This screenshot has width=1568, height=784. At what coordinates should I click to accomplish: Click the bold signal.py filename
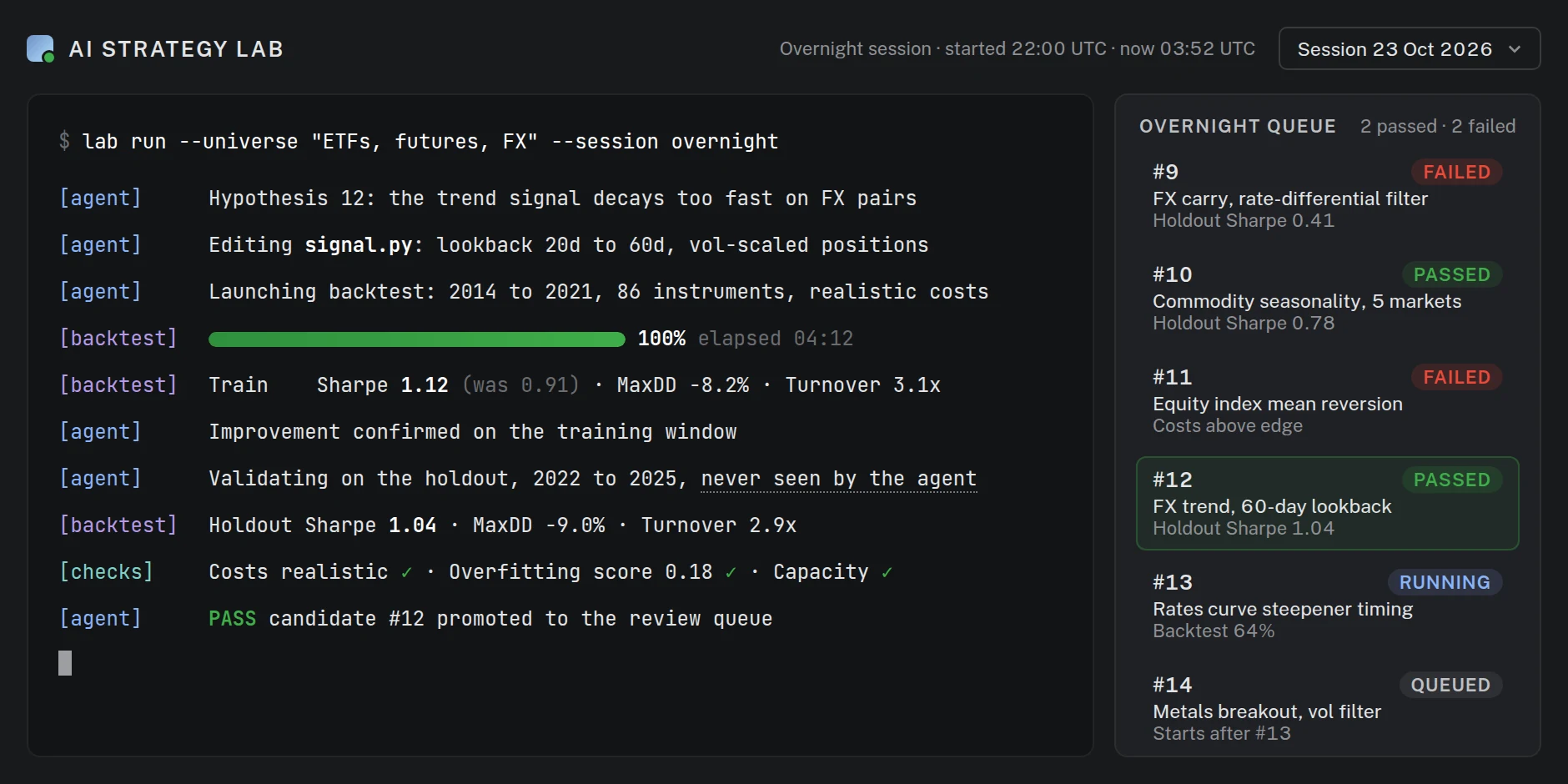pos(359,245)
